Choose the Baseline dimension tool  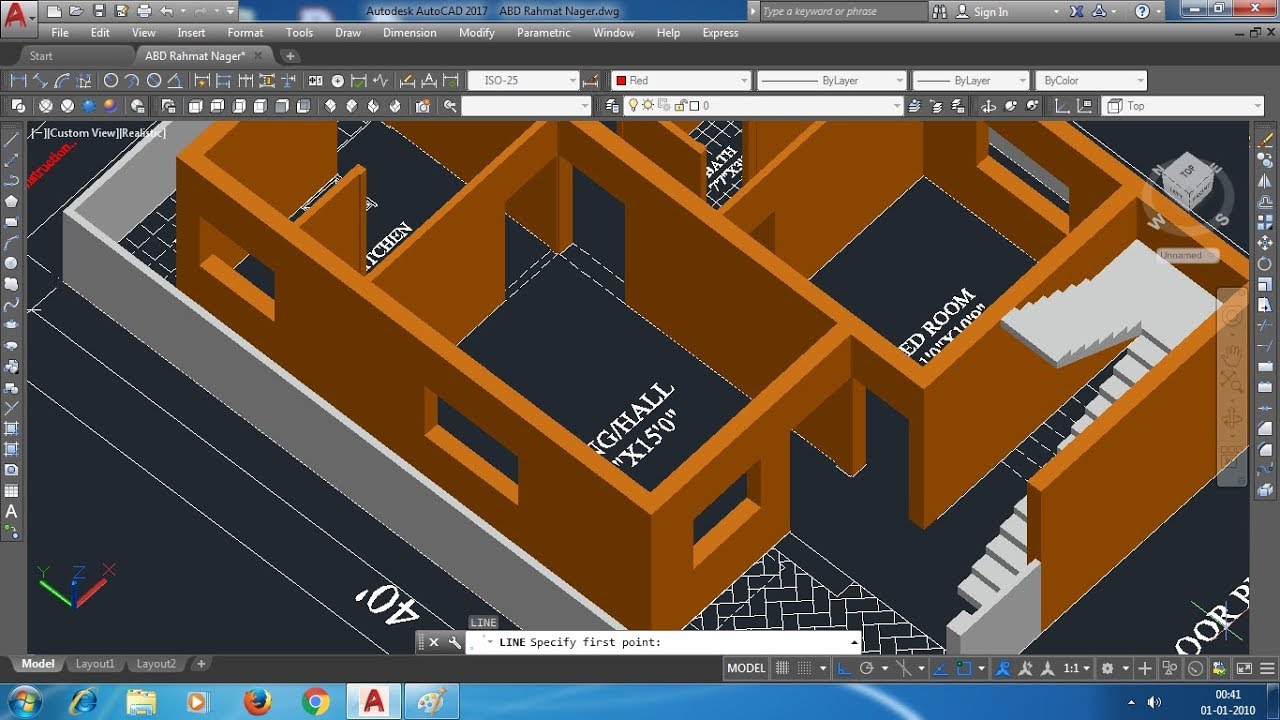tap(223, 80)
